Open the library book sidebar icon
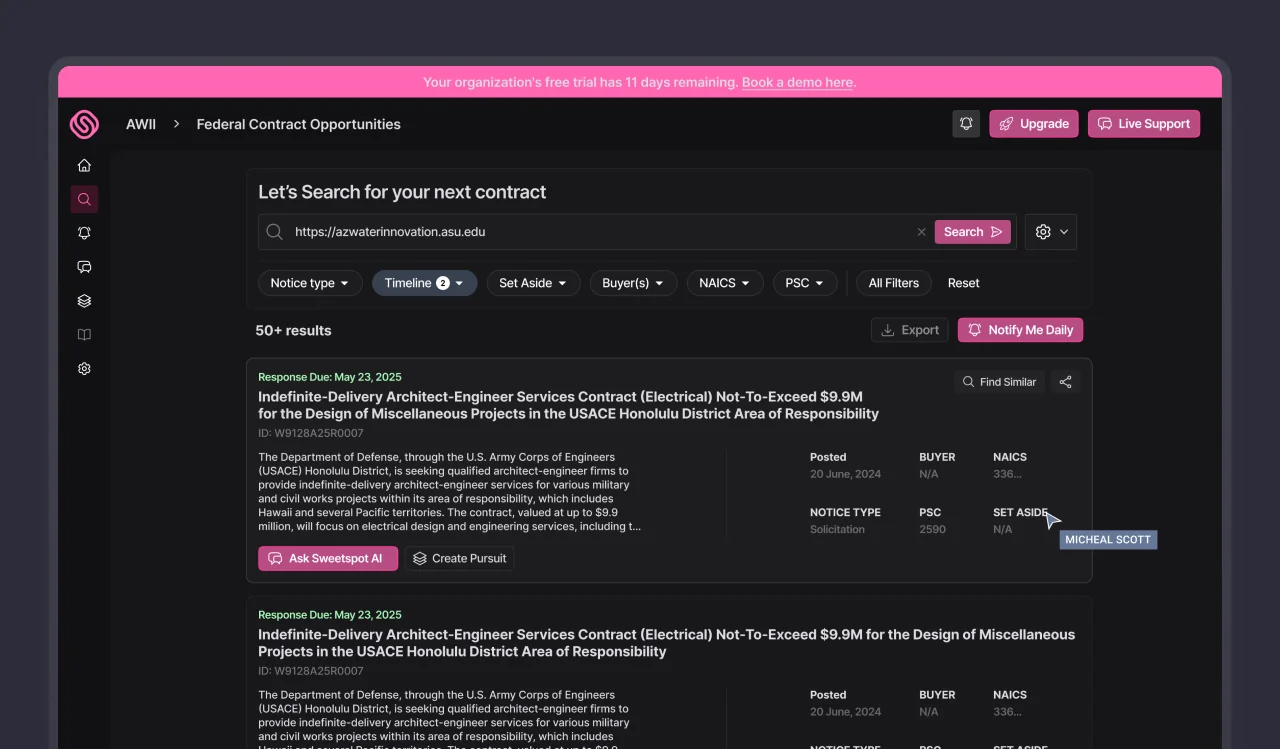 coord(84,335)
